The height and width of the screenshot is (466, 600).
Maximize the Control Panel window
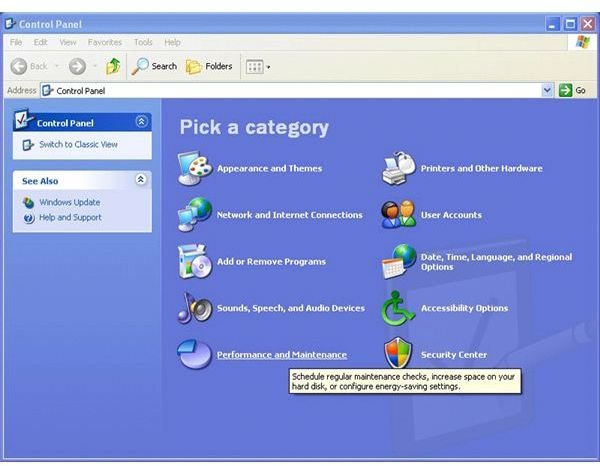[x=570, y=24]
